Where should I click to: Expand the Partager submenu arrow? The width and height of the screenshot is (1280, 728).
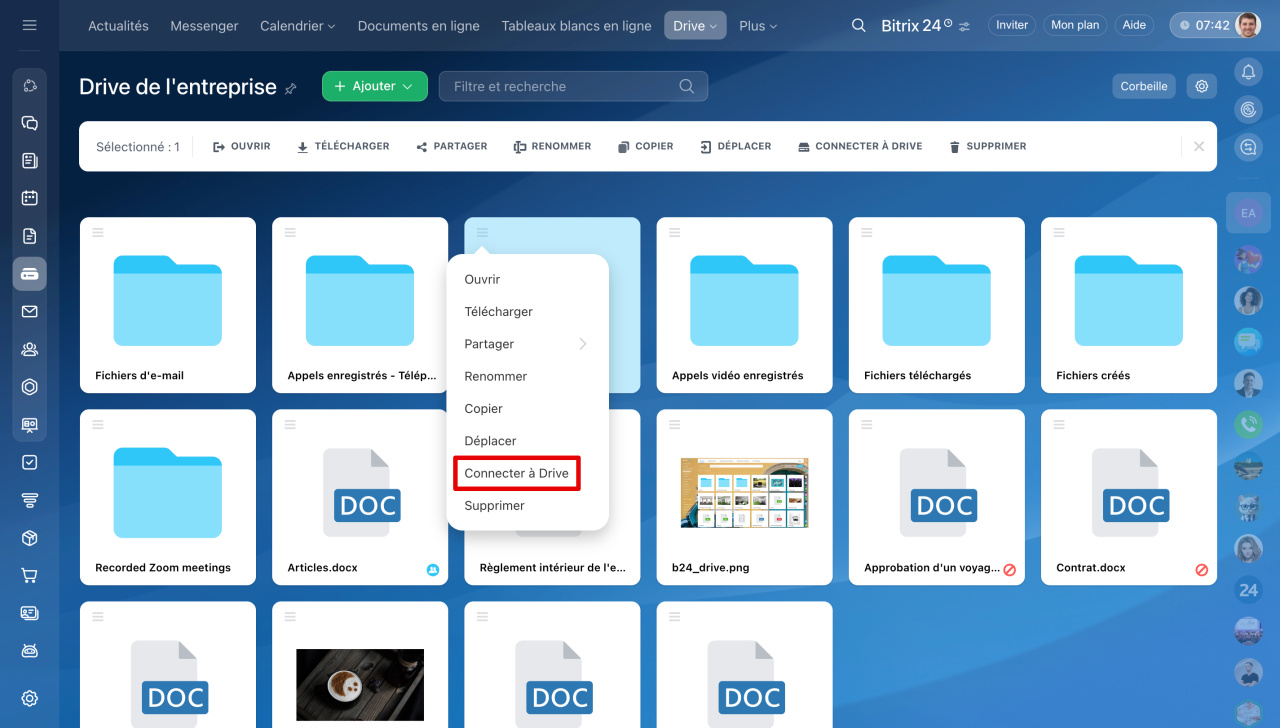(582, 344)
